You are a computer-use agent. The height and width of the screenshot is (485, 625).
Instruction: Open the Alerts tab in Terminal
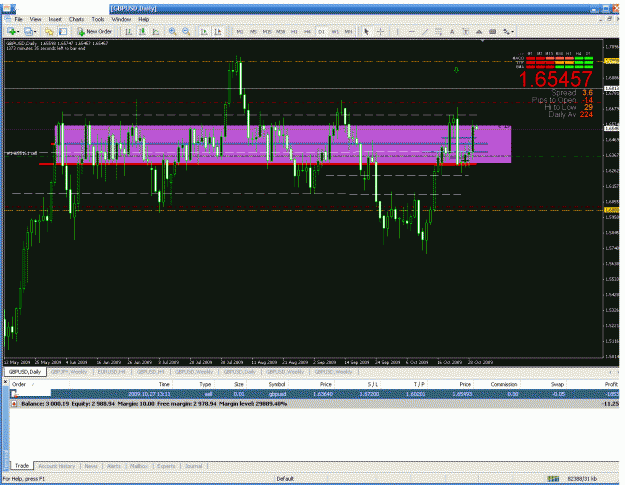[114, 466]
